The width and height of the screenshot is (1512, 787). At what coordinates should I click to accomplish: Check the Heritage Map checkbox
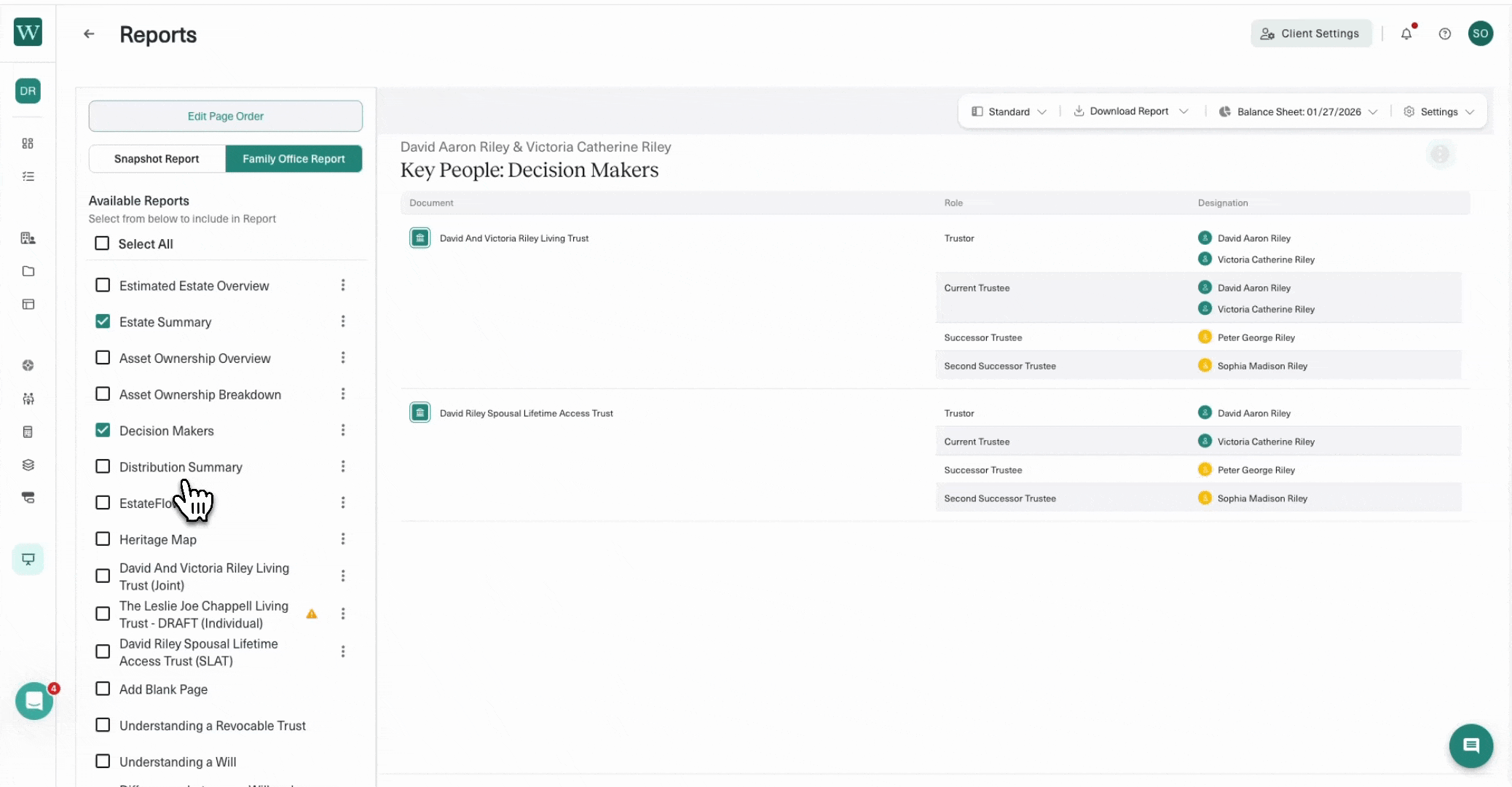point(103,539)
